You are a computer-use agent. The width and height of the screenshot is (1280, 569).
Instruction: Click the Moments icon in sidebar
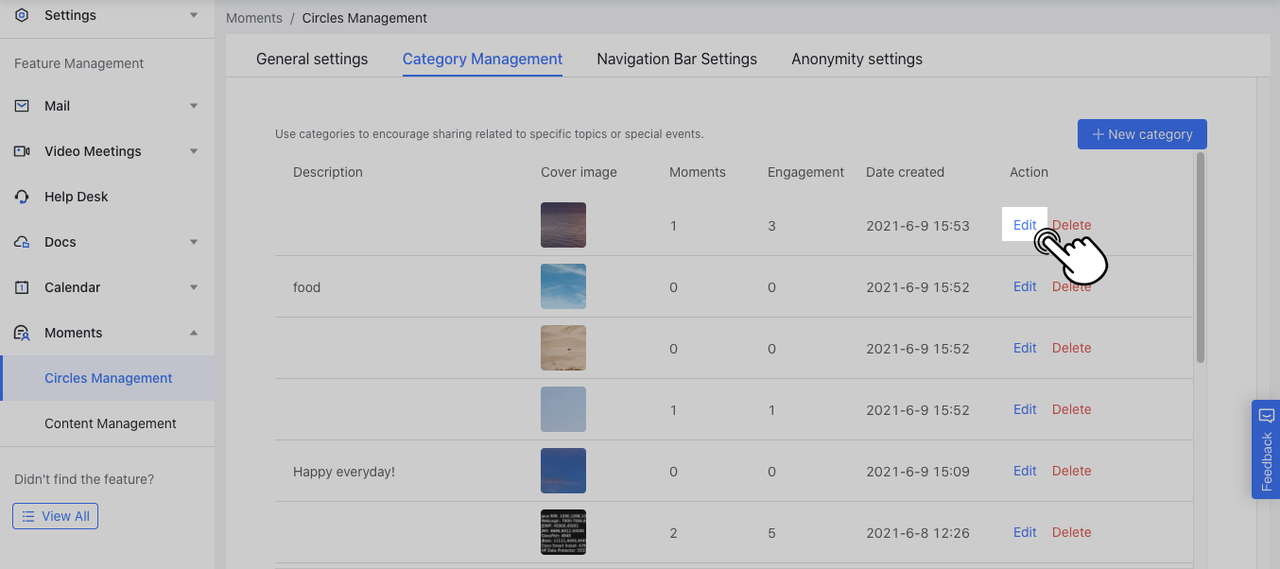tap(22, 333)
